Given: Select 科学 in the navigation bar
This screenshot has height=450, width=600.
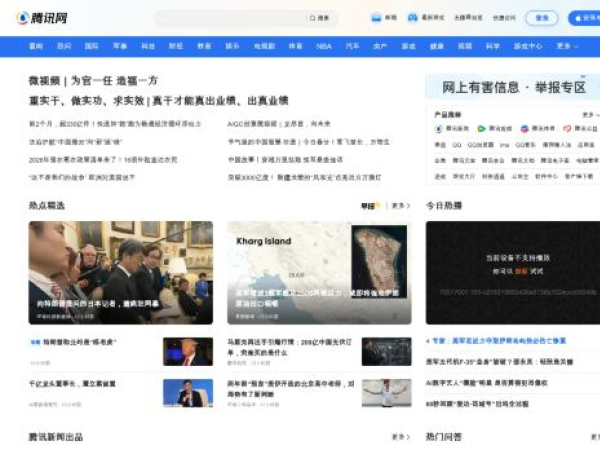Looking at the screenshot, I should click(493, 46).
